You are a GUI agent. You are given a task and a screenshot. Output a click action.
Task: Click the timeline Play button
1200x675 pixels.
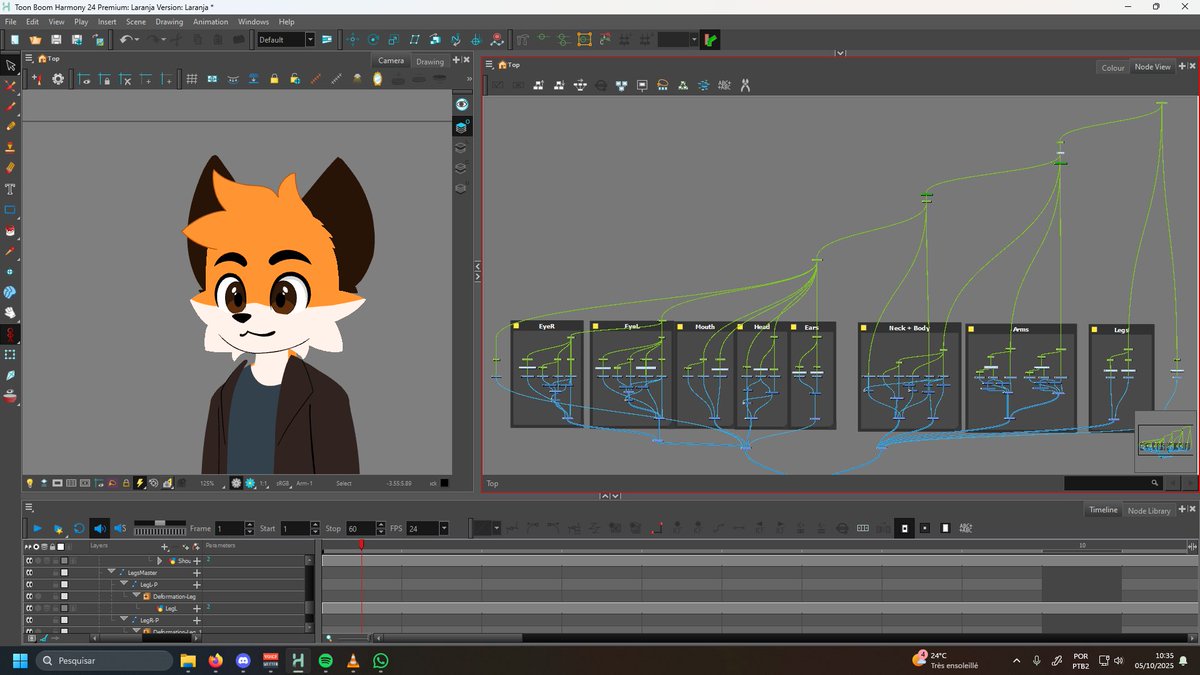click(x=38, y=528)
